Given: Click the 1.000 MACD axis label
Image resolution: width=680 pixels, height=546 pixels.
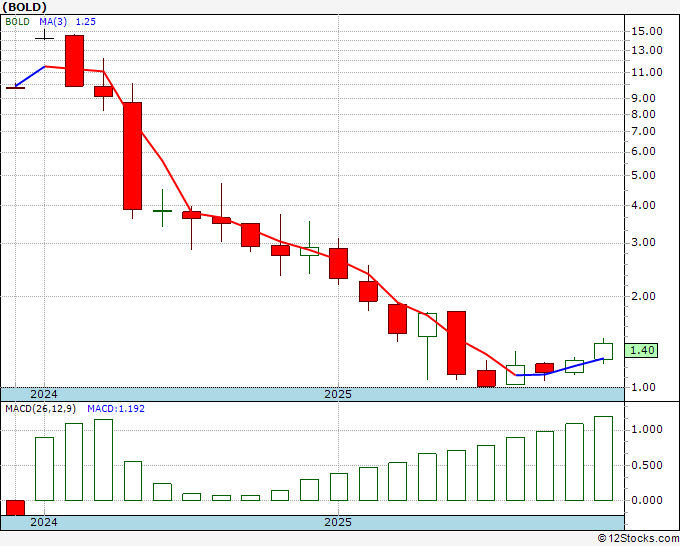Looking at the screenshot, I should (647, 429).
